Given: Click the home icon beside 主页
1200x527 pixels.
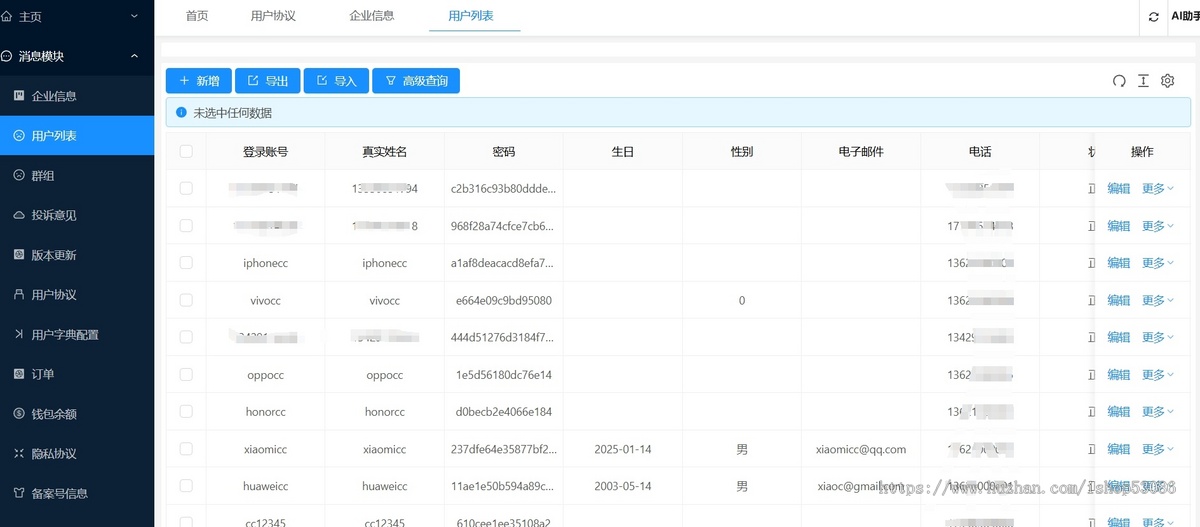Looking at the screenshot, I should tap(7, 17).
